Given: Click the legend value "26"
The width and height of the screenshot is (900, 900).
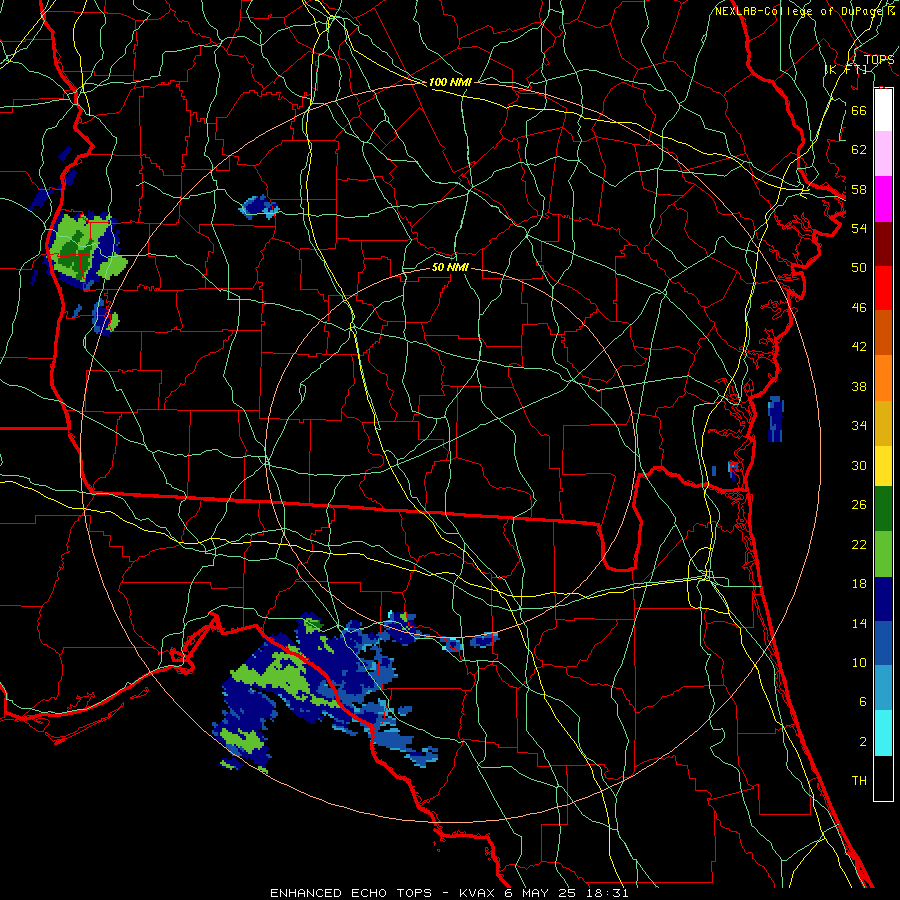Looking at the screenshot, I should click(859, 505).
